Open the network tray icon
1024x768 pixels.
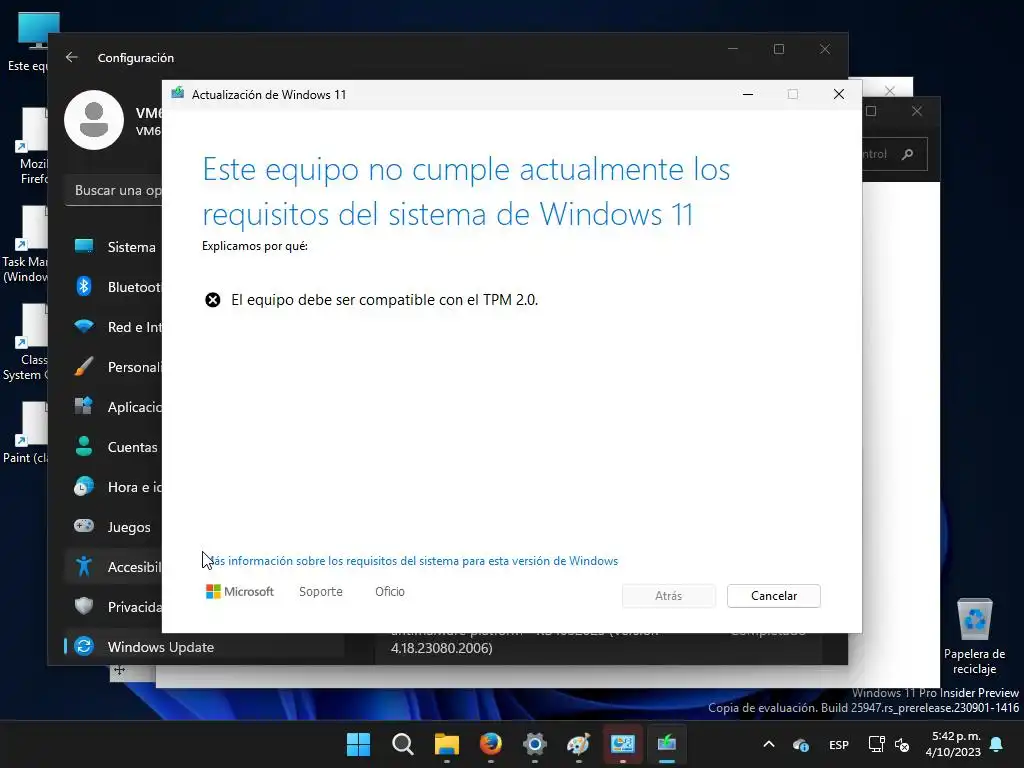click(x=876, y=744)
